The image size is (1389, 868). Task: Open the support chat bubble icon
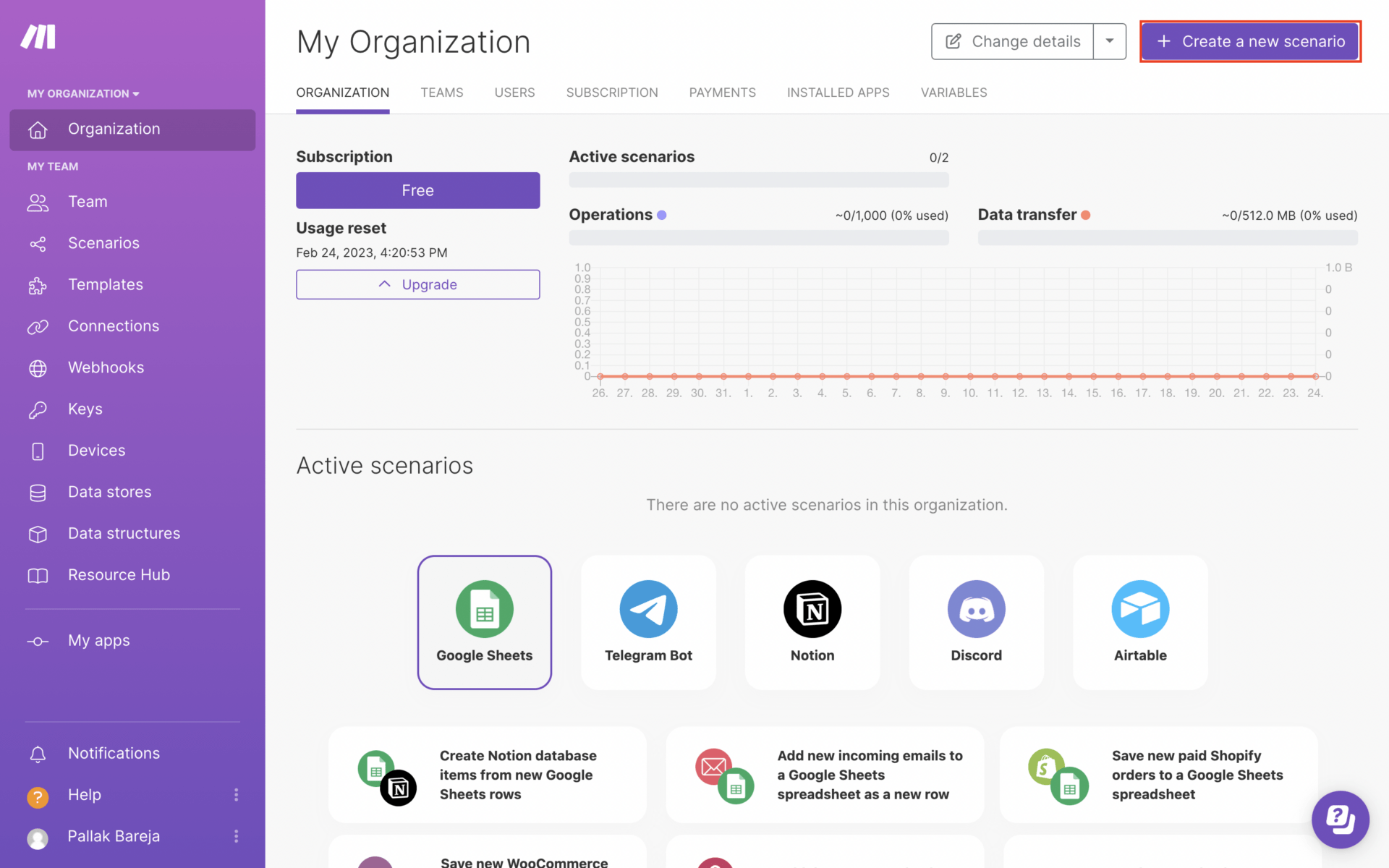pos(1340,820)
